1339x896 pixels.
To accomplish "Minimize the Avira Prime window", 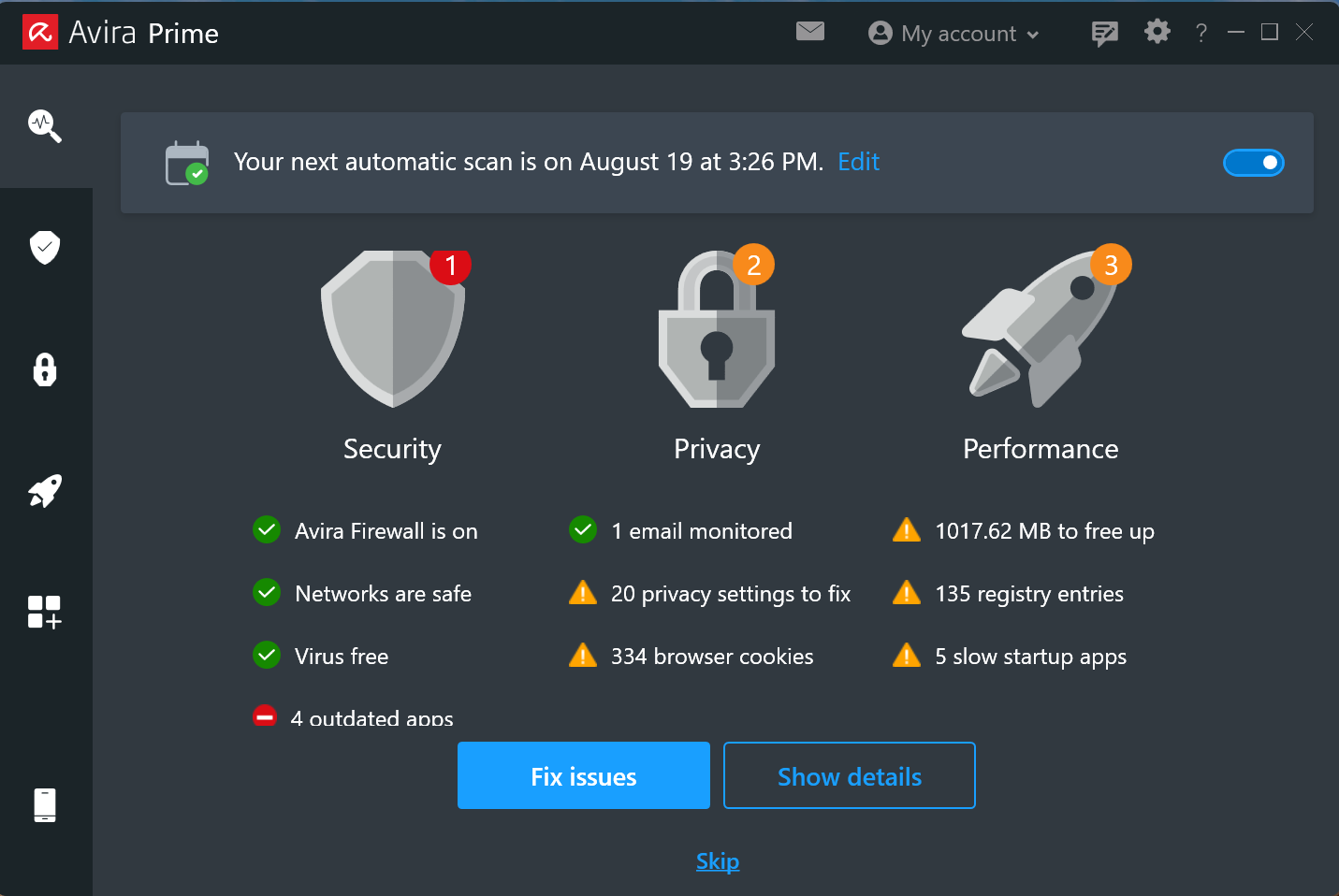I will click(x=1236, y=33).
